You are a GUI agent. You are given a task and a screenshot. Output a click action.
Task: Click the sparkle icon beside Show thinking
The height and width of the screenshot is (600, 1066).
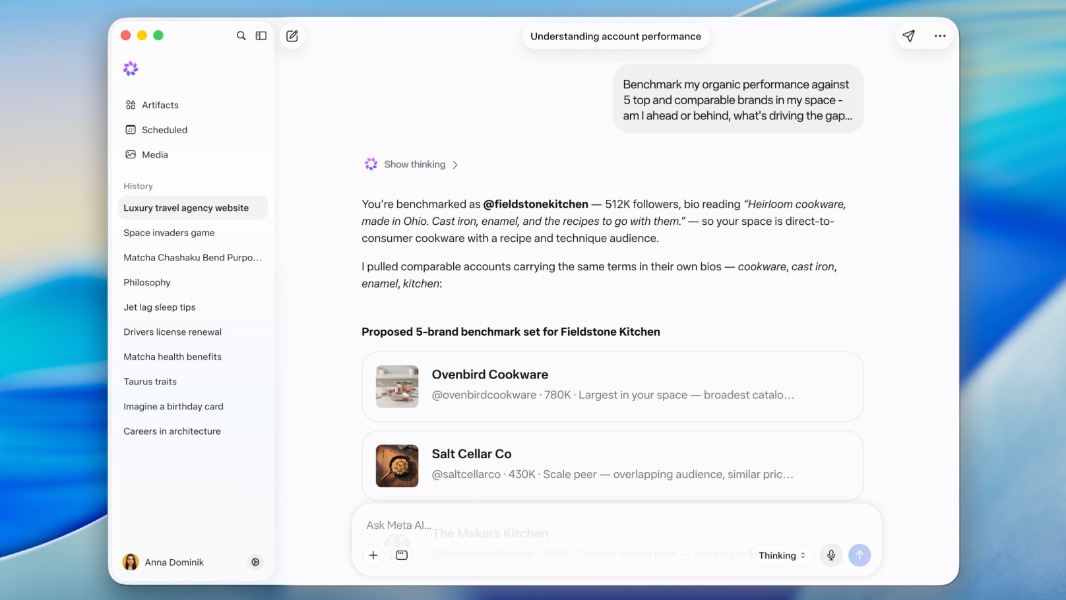click(371, 164)
